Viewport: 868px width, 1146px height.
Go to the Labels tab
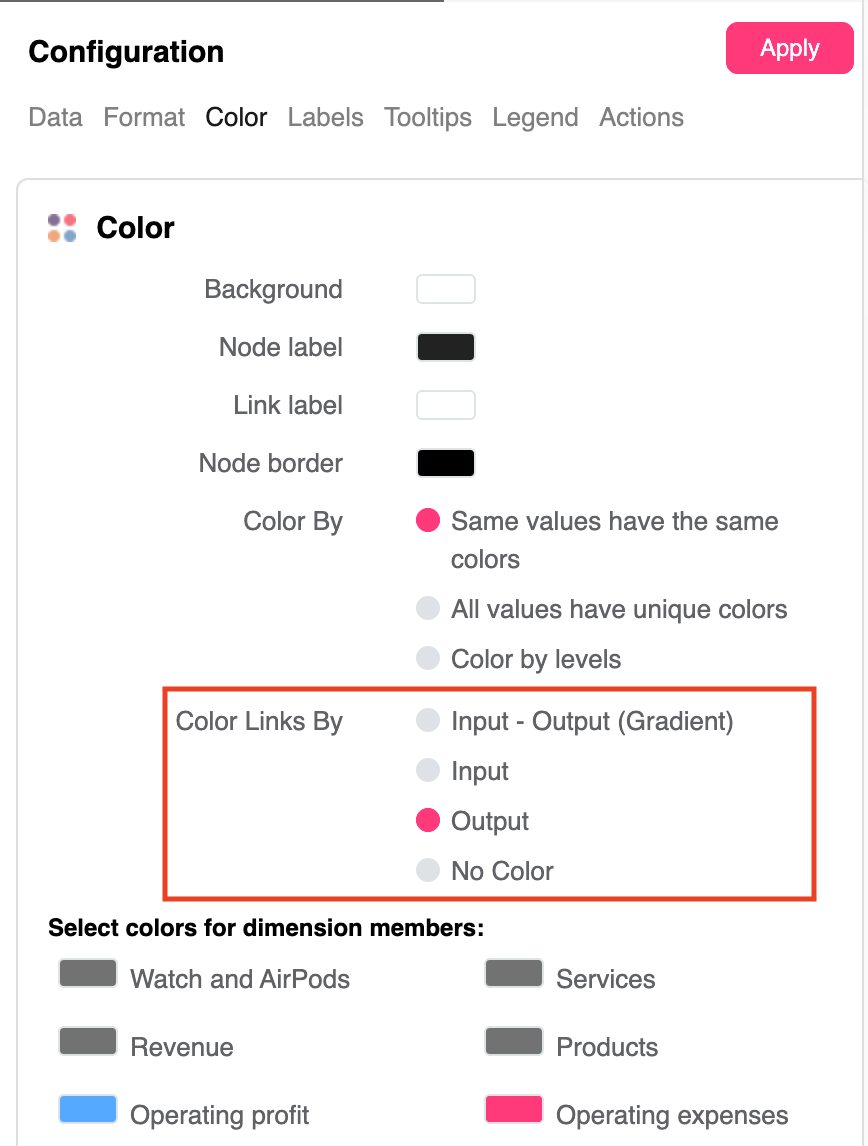tap(325, 117)
